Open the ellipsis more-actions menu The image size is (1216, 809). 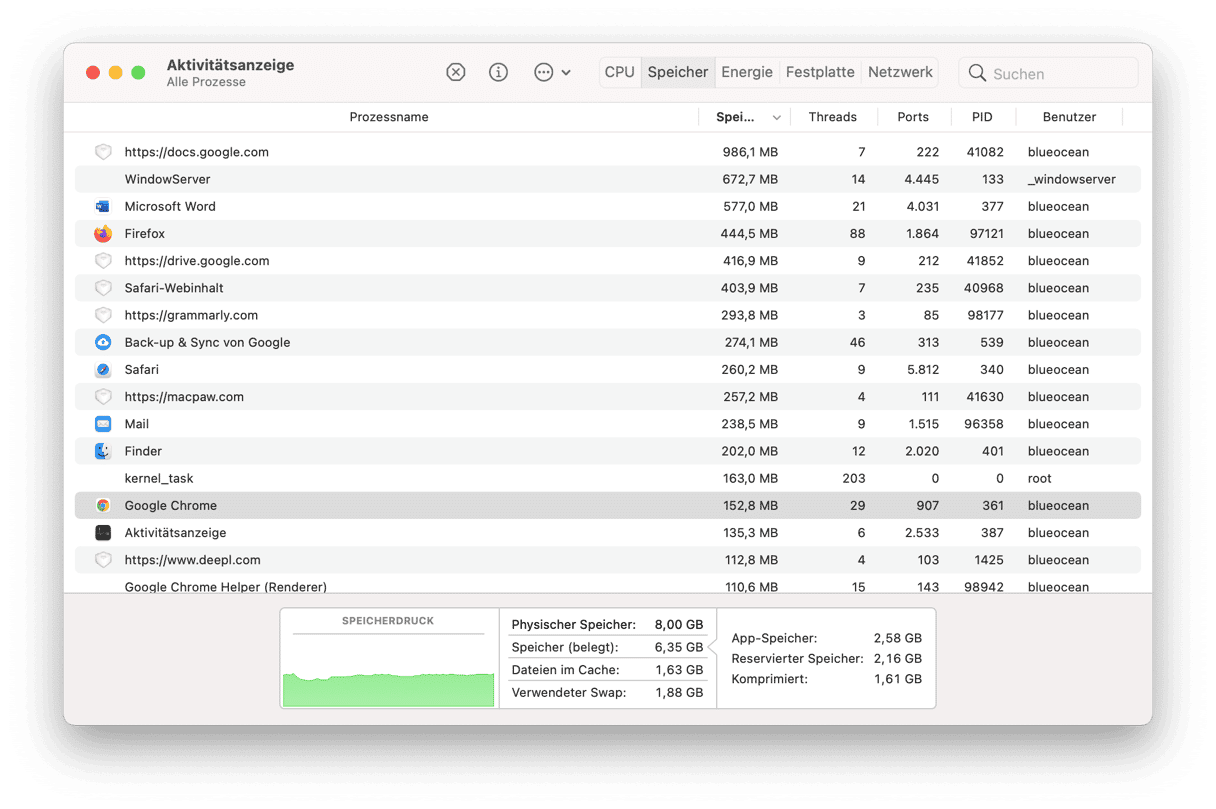[x=552, y=72]
